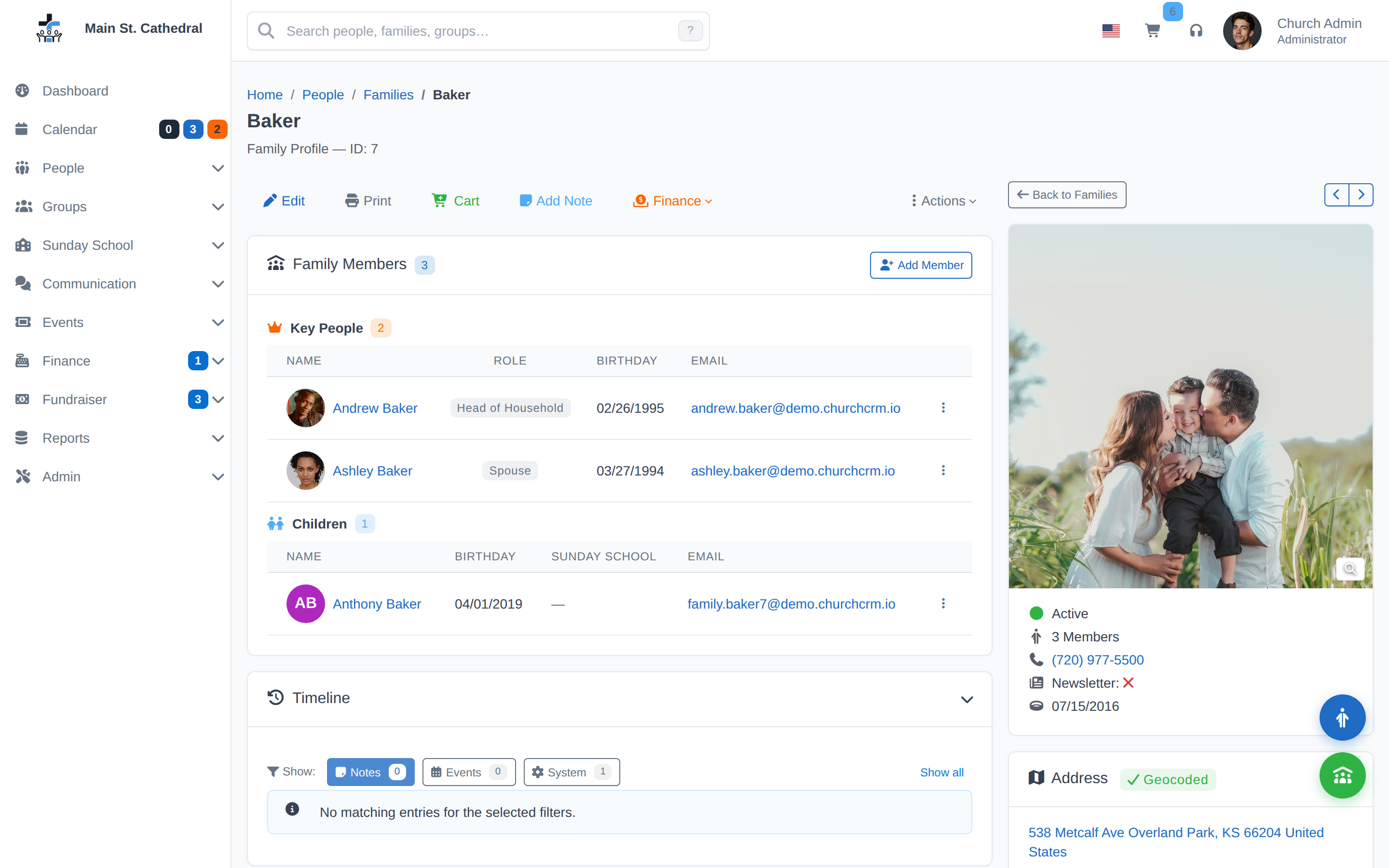Open the Metcalf Ave address link
Screen dimensions: 1389x868
pyautogui.click(x=1176, y=841)
